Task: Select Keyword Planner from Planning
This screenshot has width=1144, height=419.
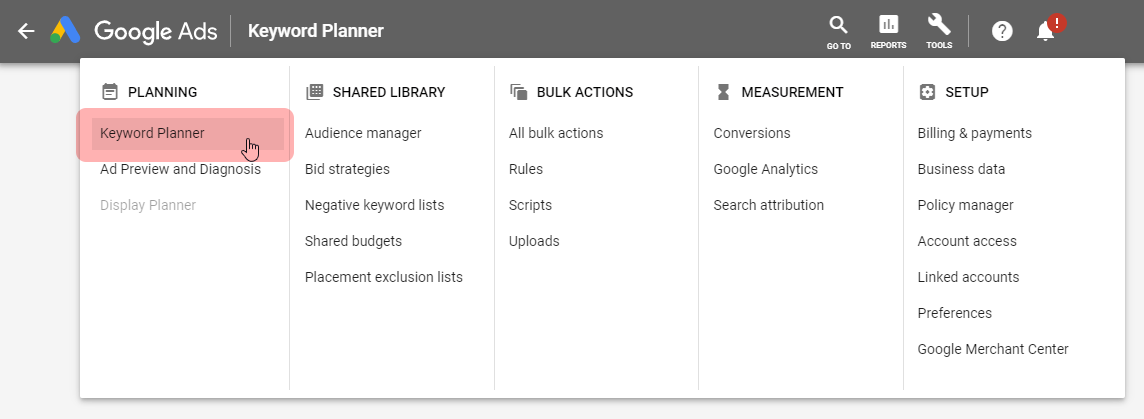Action: (x=152, y=133)
